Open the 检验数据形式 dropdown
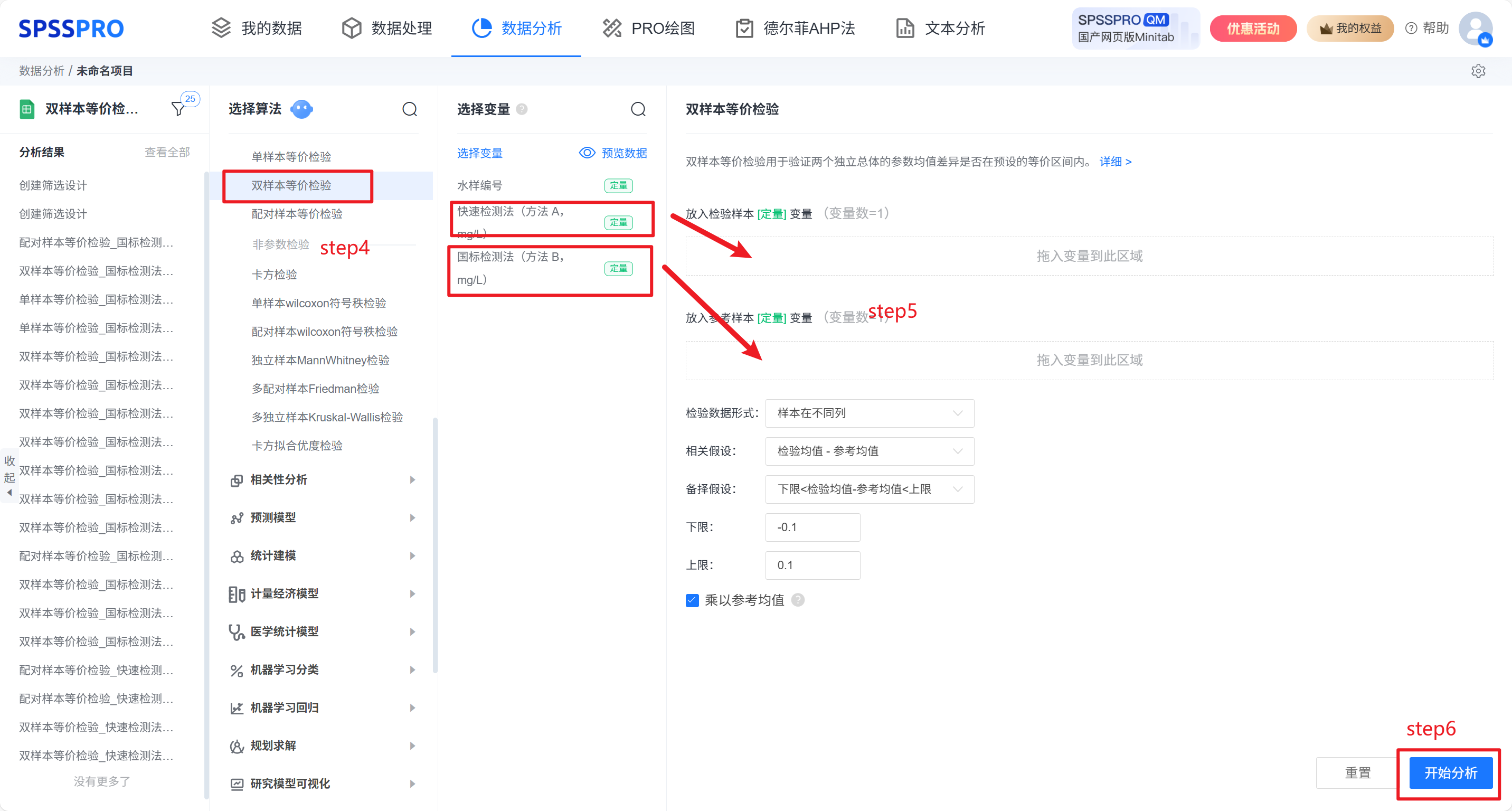Viewport: 1512px width, 811px height. pos(868,413)
